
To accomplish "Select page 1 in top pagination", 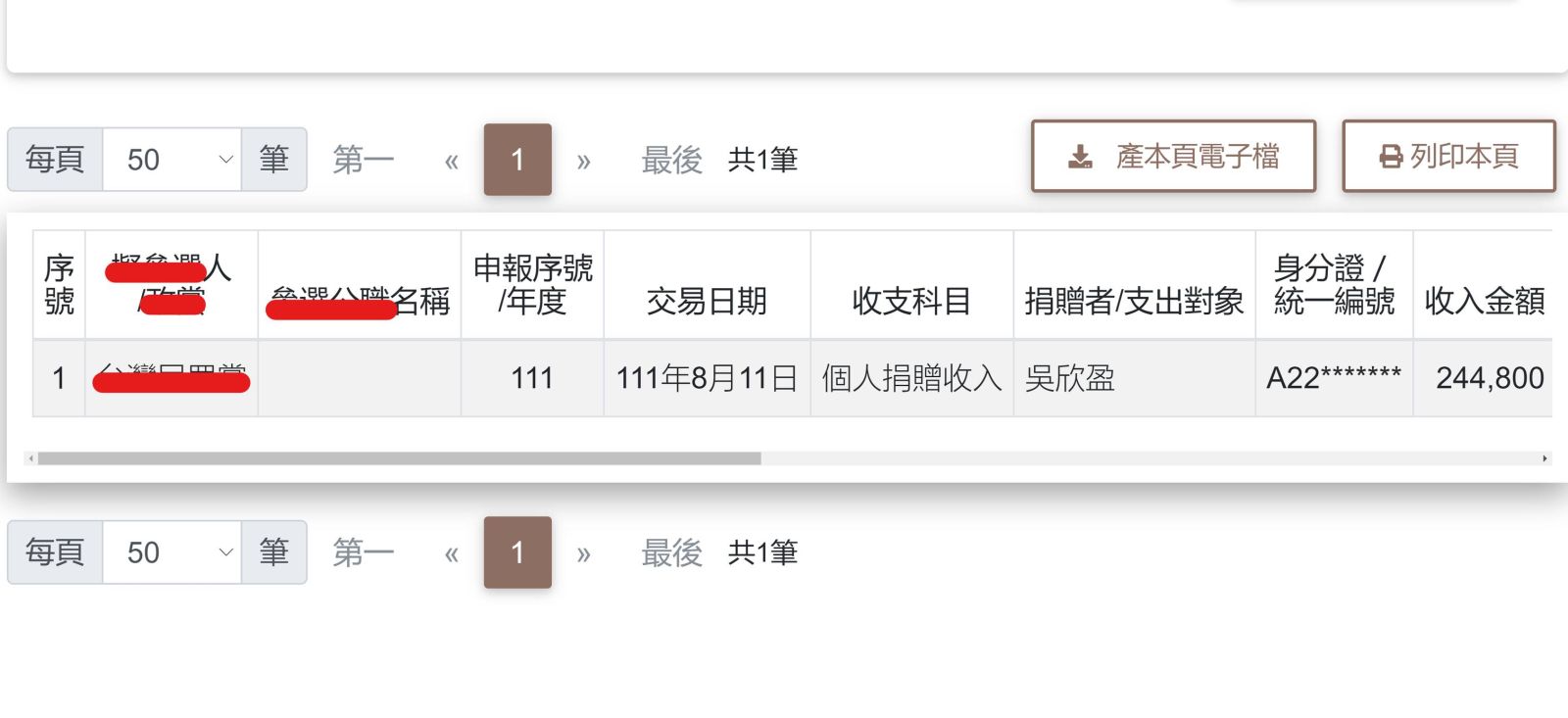I will pyautogui.click(x=517, y=160).
